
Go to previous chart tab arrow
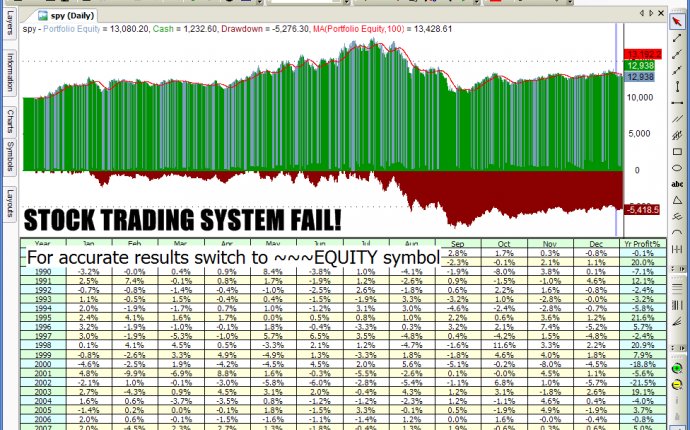642,13
